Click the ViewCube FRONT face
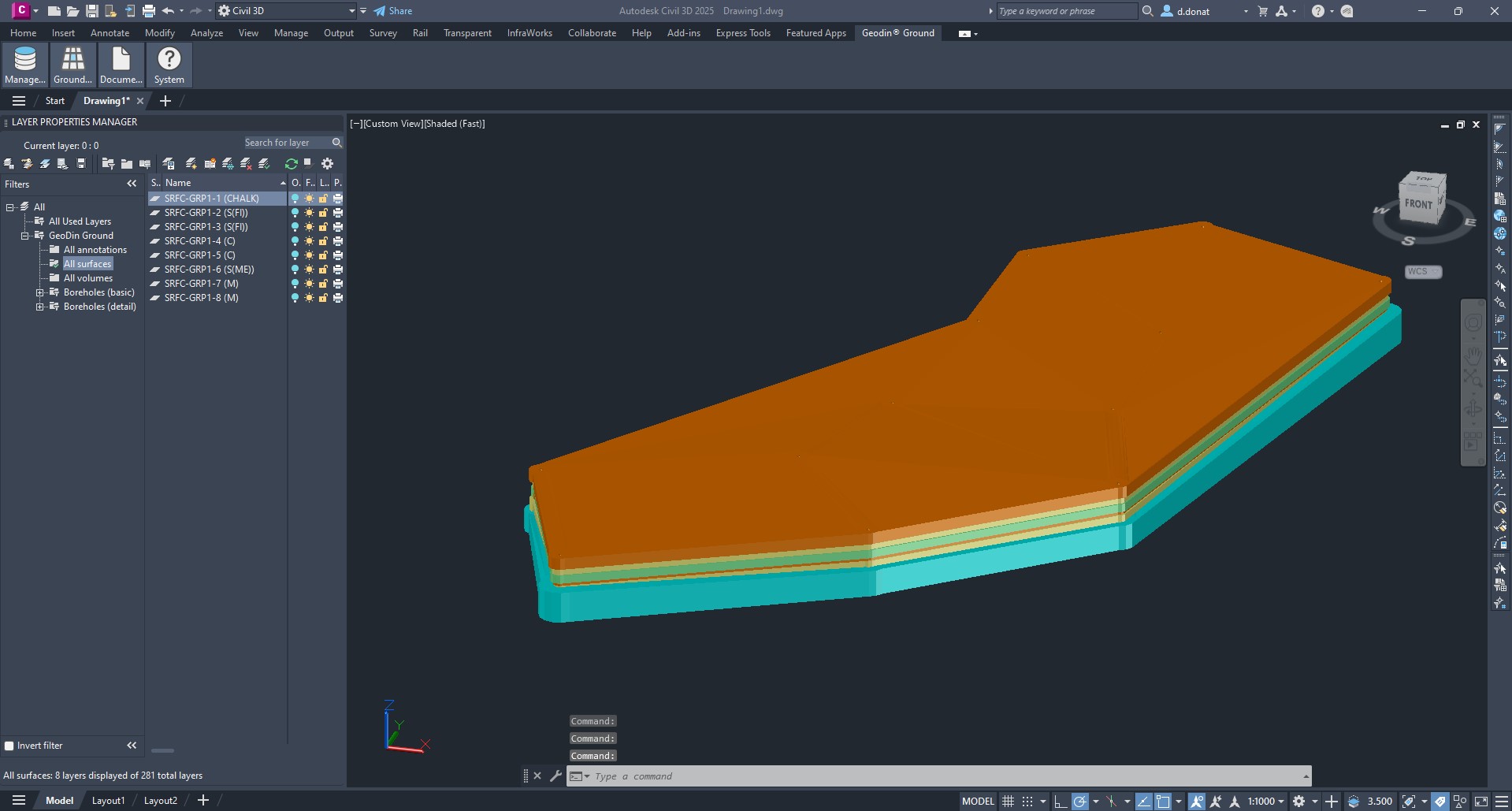 (x=1417, y=204)
